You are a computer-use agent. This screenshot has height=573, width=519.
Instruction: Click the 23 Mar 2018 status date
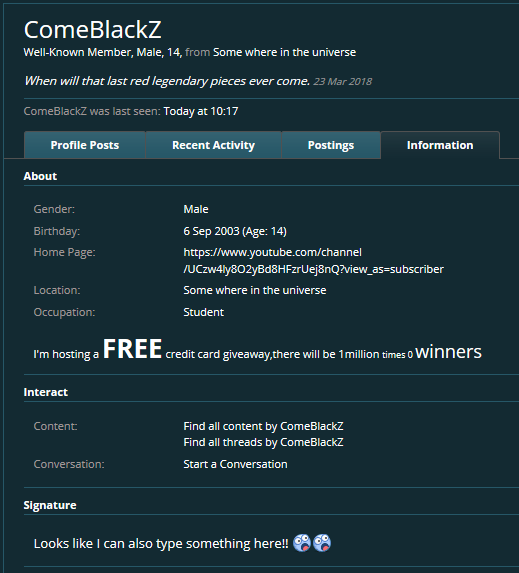click(x=342, y=81)
